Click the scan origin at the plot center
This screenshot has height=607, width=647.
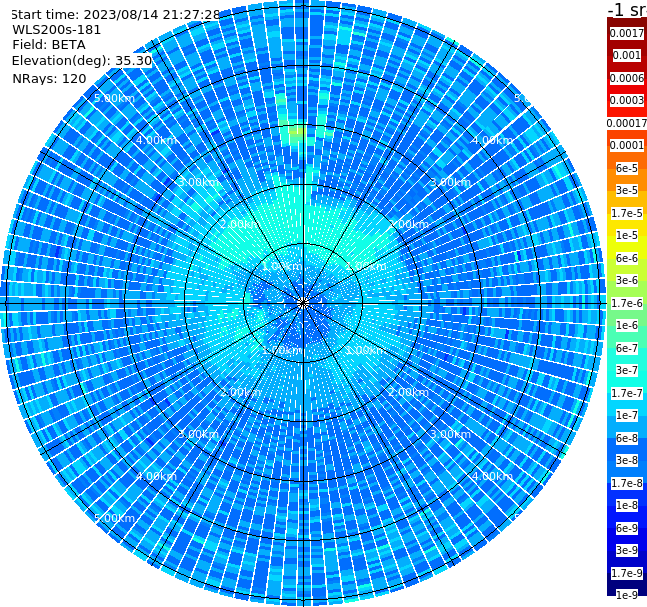tap(303, 303)
